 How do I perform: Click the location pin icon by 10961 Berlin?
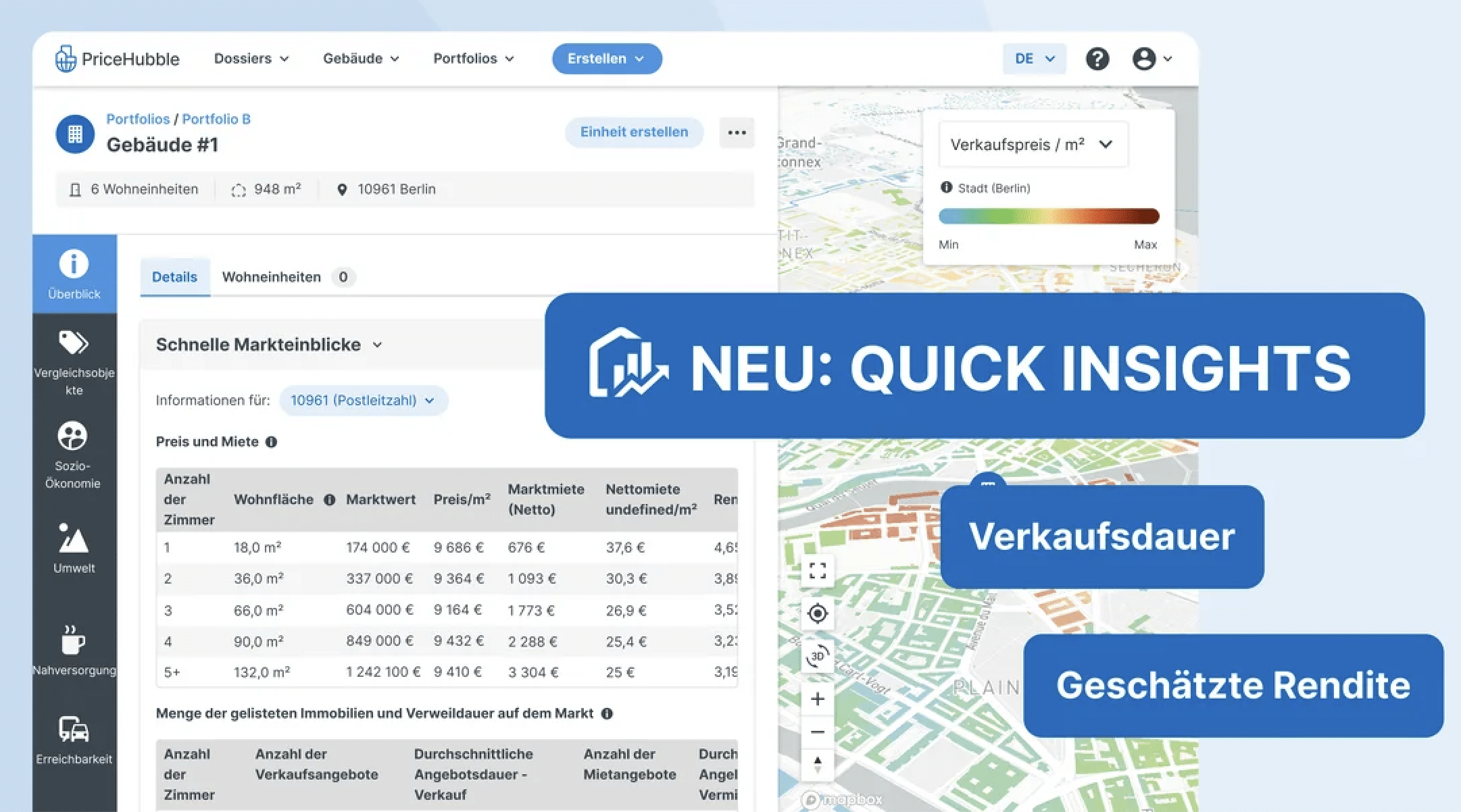coord(342,190)
